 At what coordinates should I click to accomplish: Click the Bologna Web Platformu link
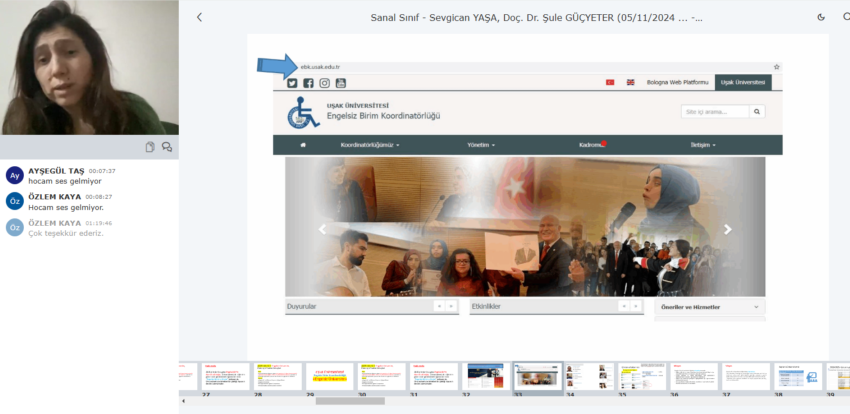(x=677, y=82)
